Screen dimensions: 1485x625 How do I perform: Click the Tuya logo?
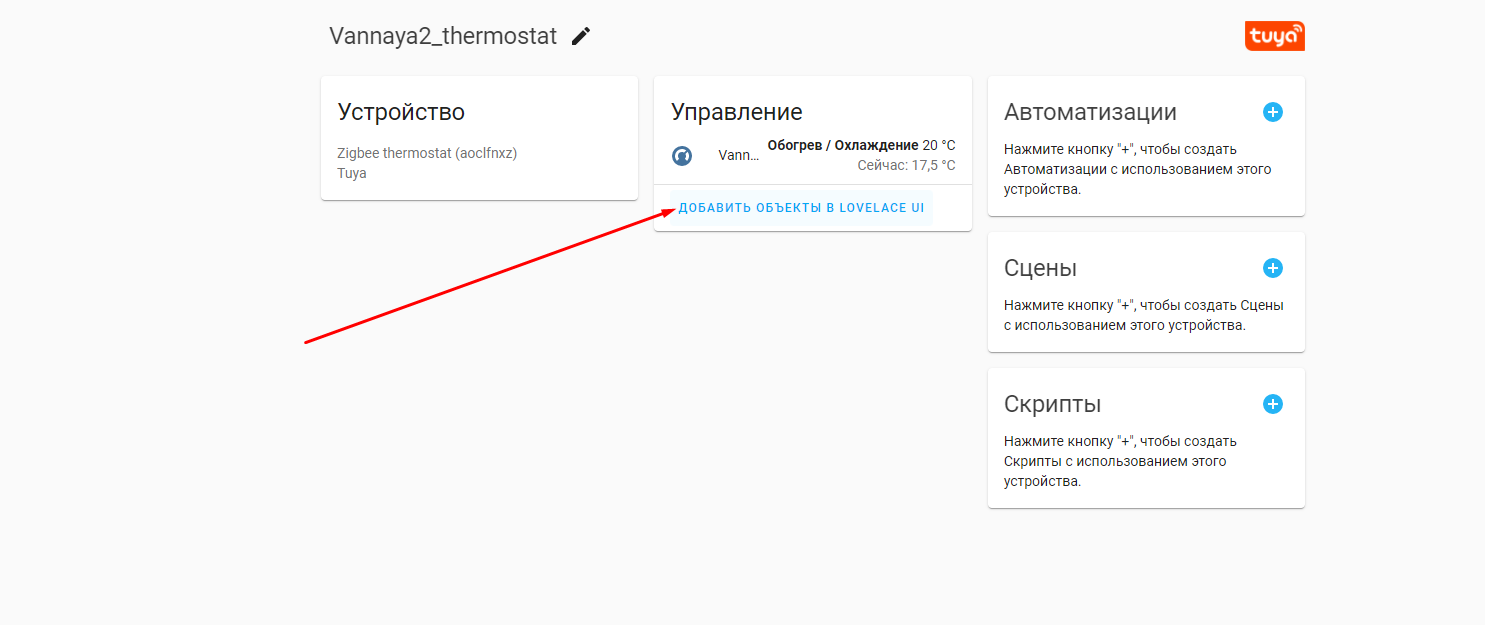(1274, 36)
